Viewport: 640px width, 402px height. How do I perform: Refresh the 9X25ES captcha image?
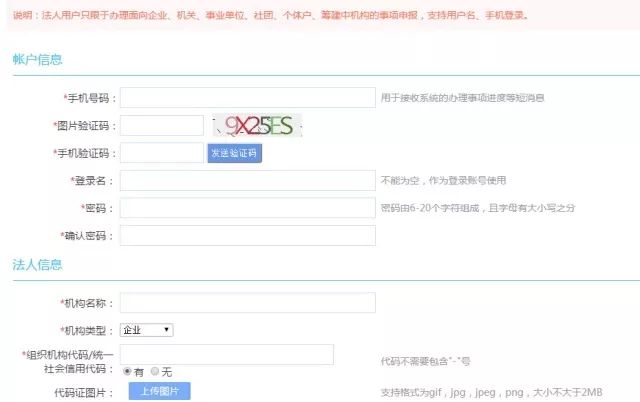pyautogui.click(x=257, y=125)
